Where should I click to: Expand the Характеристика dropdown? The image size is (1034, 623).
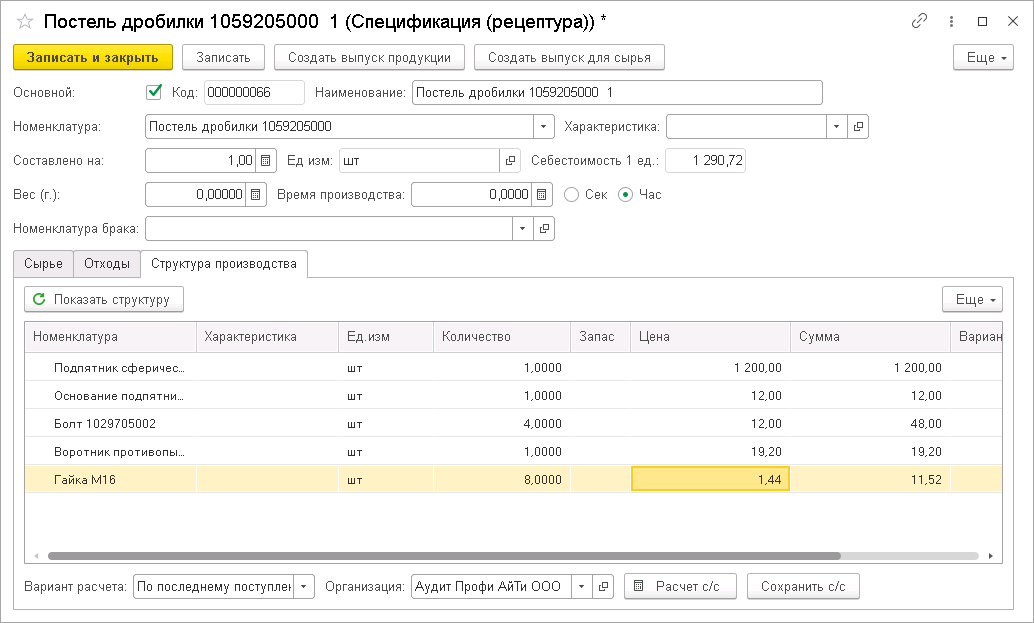pos(836,127)
